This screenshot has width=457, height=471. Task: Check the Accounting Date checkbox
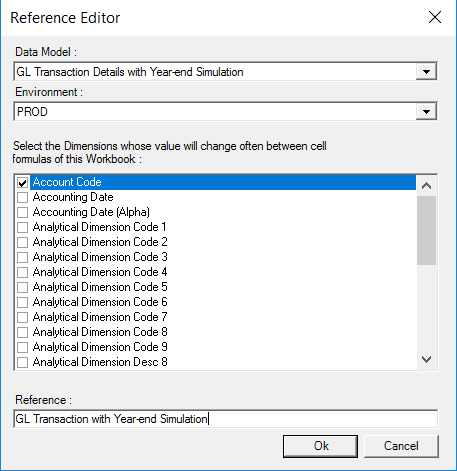tap(22, 198)
